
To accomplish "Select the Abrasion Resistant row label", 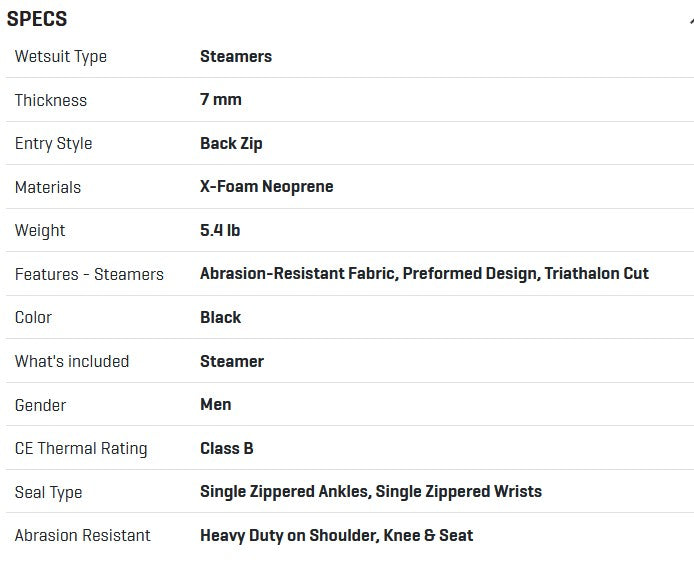I will pyautogui.click(x=83, y=535).
